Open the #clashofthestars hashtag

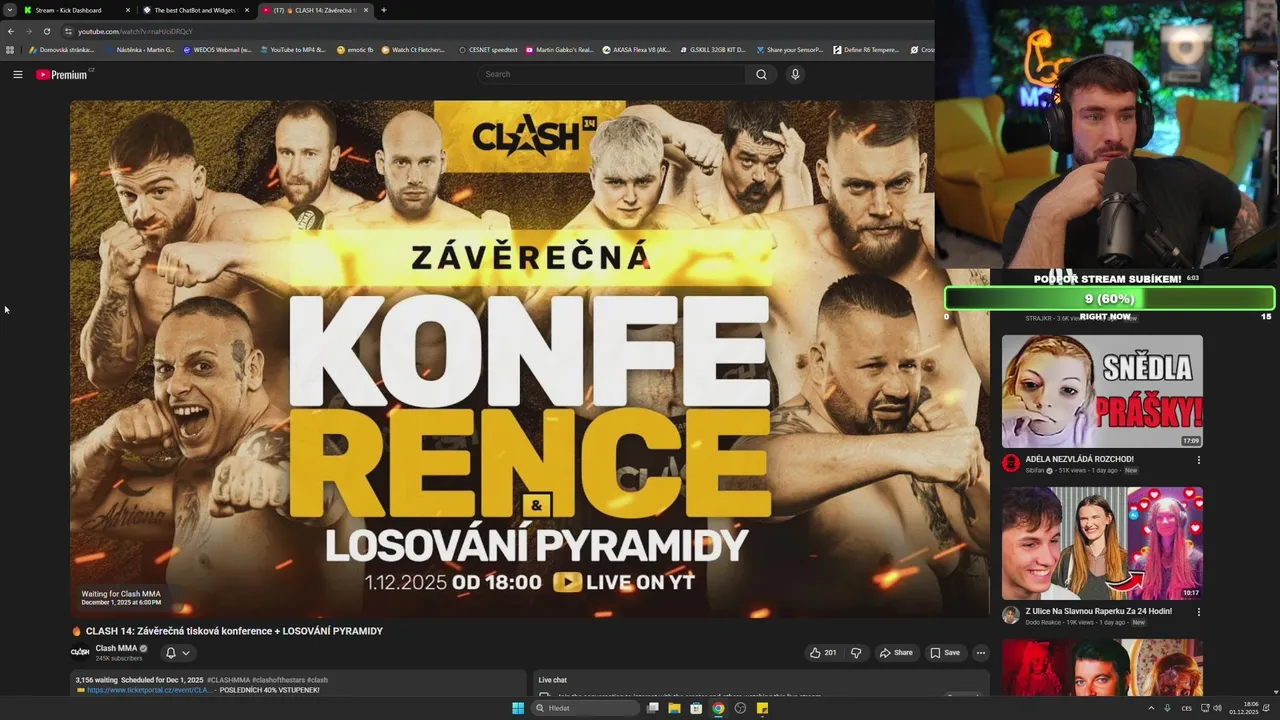tap(278, 680)
